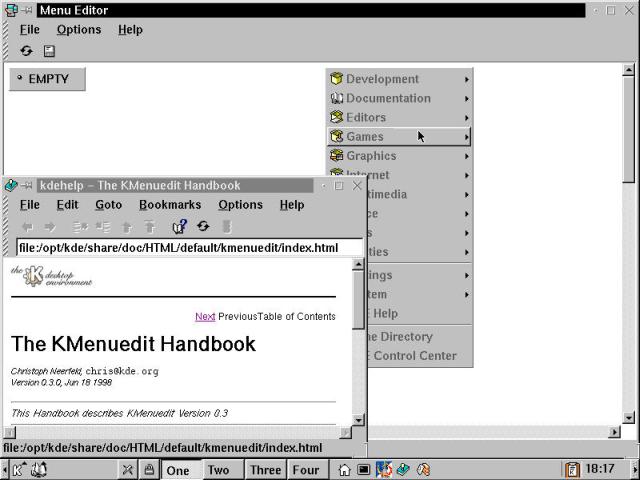Click the EMPTY menu button

(47, 79)
